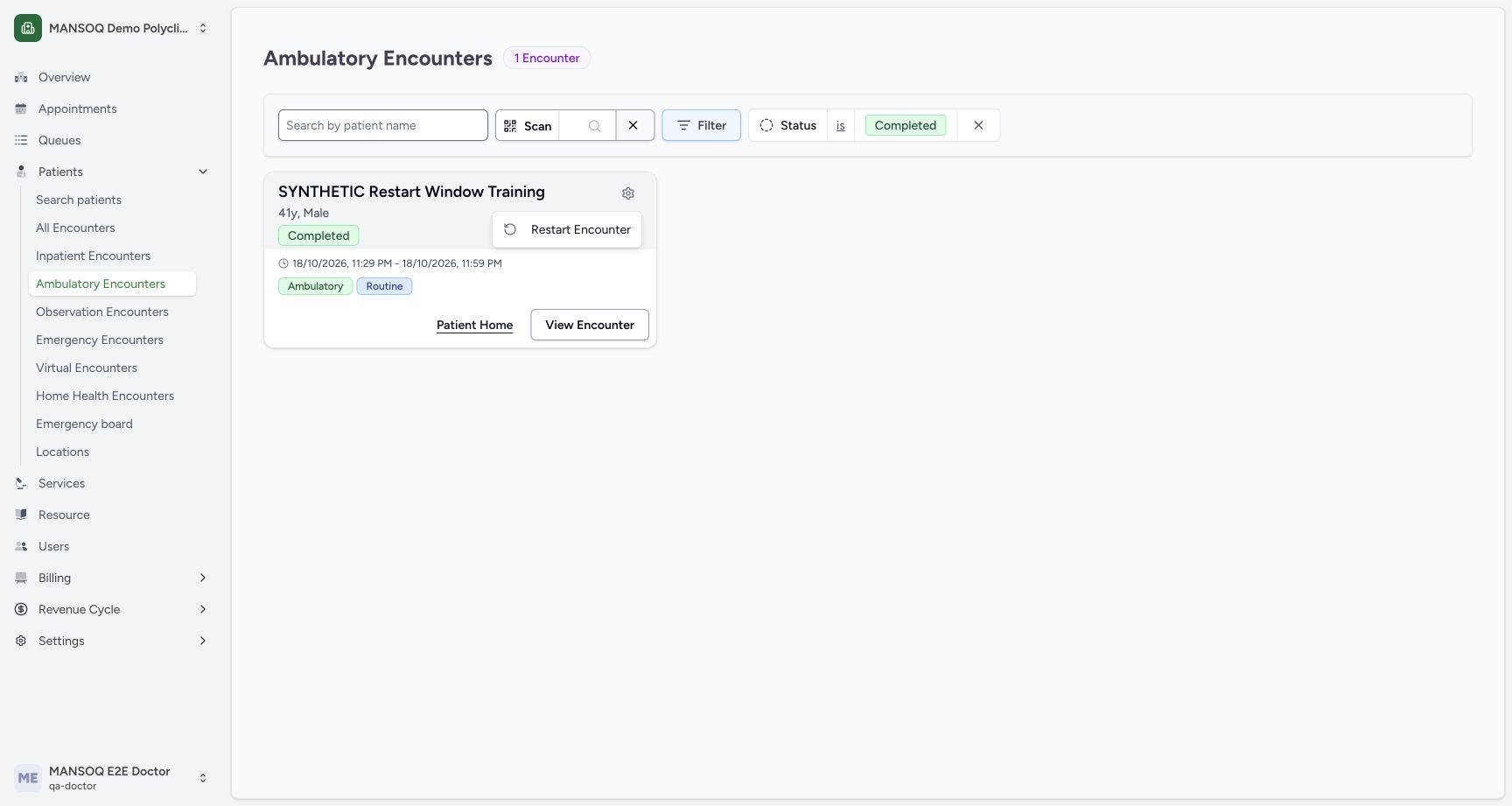Screen dimensions: 1512x806
Task: Open the Patient Home link
Action: [x=475, y=326]
